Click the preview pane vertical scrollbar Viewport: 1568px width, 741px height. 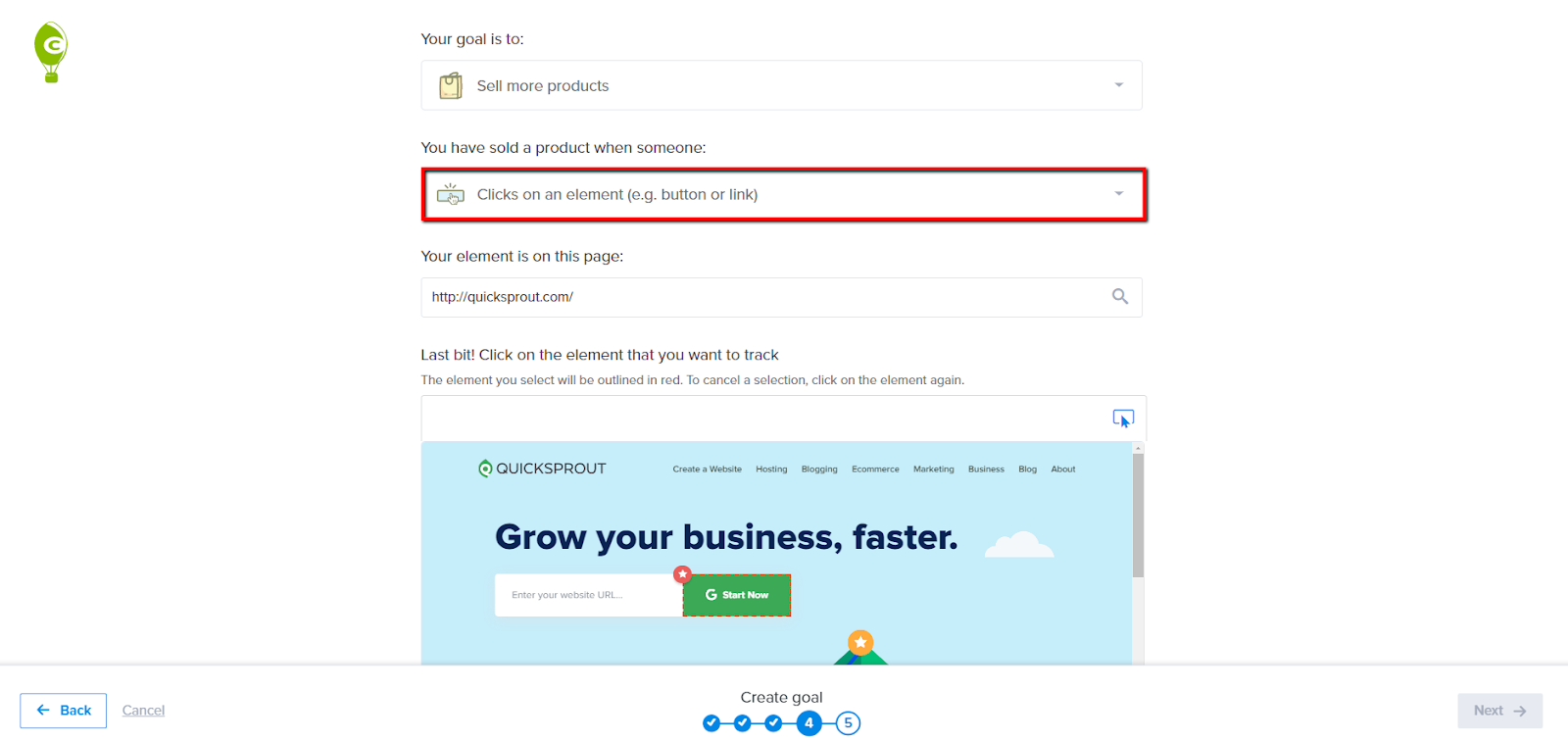(x=1138, y=516)
